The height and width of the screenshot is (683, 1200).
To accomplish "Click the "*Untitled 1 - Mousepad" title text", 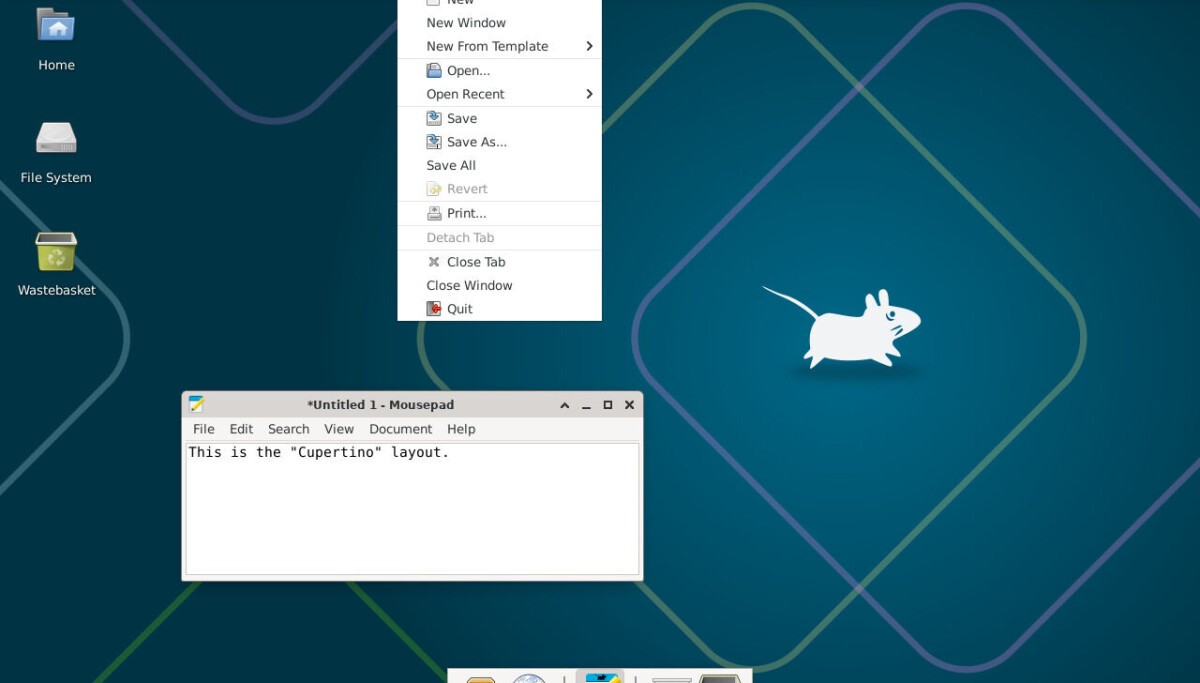I will tap(381, 405).
